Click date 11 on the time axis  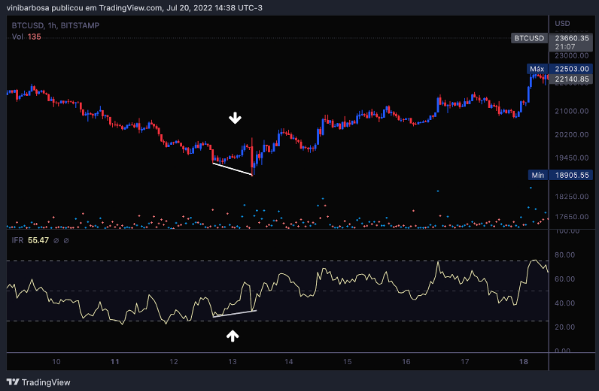pyautogui.click(x=115, y=361)
